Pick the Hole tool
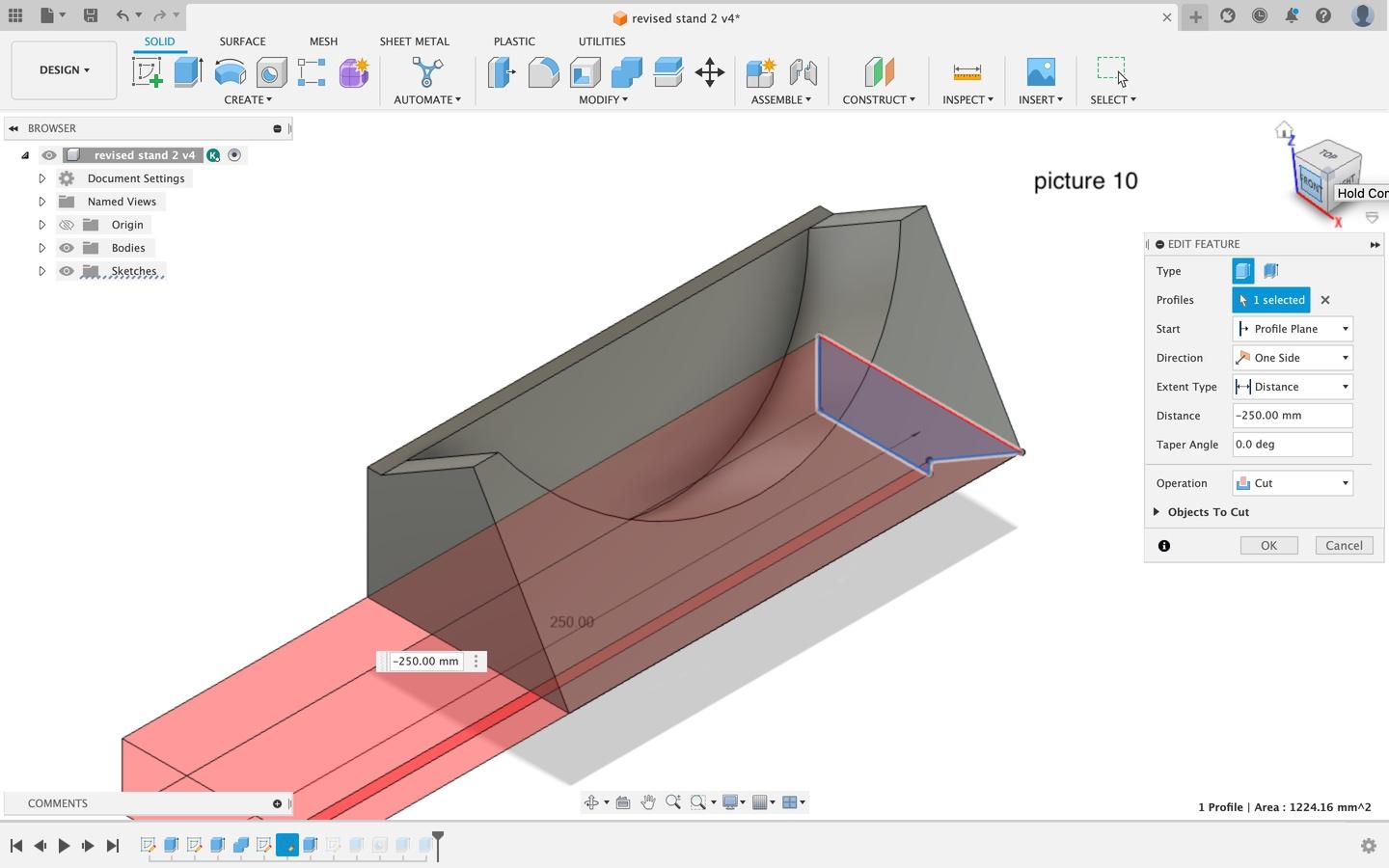 click(x=271, y=72)
